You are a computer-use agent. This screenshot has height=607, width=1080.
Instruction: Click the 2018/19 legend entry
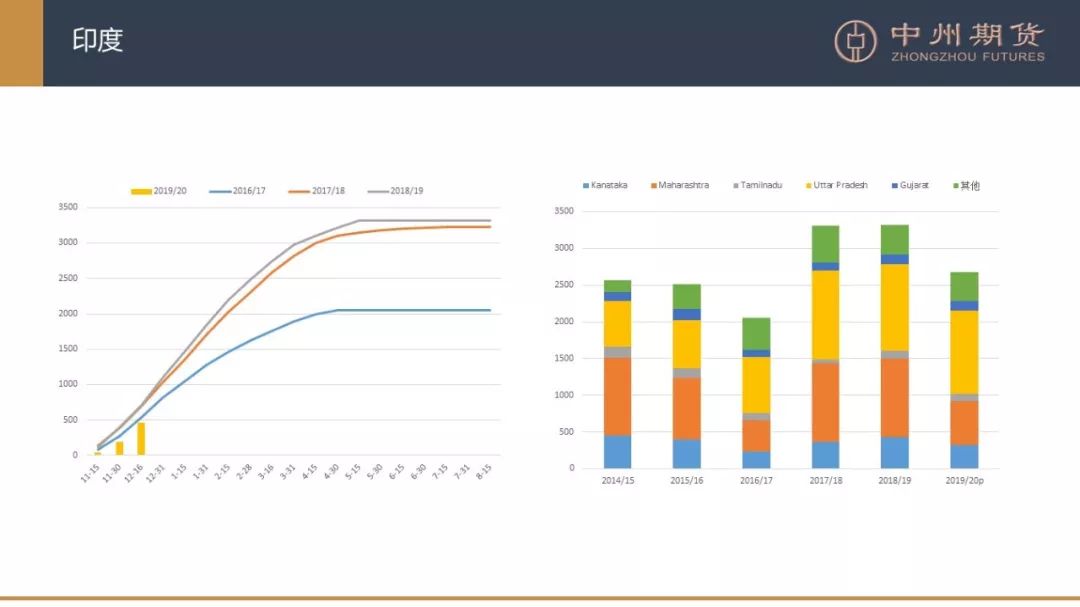coord(395,191)
